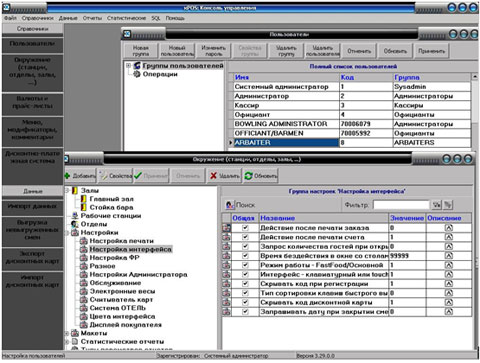This screenshot has height=363, width=480.
Task: Click the Статистические отчеты document icon
Action: 75,341
